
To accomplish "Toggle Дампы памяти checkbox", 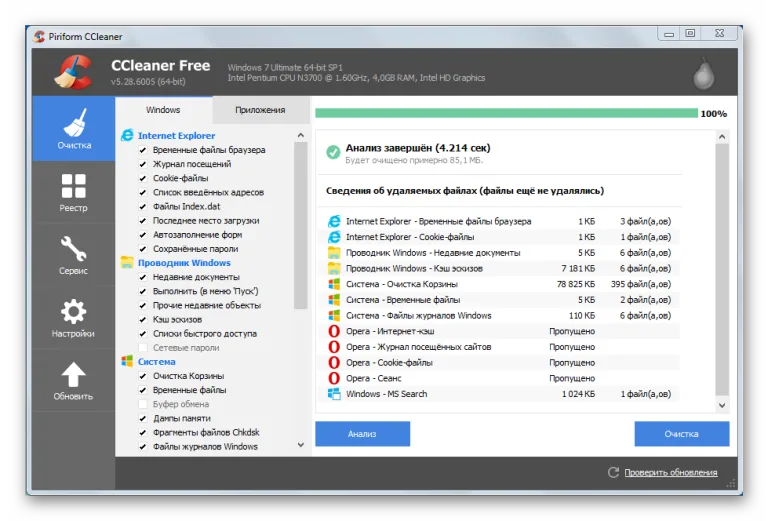I will (143, 418).
